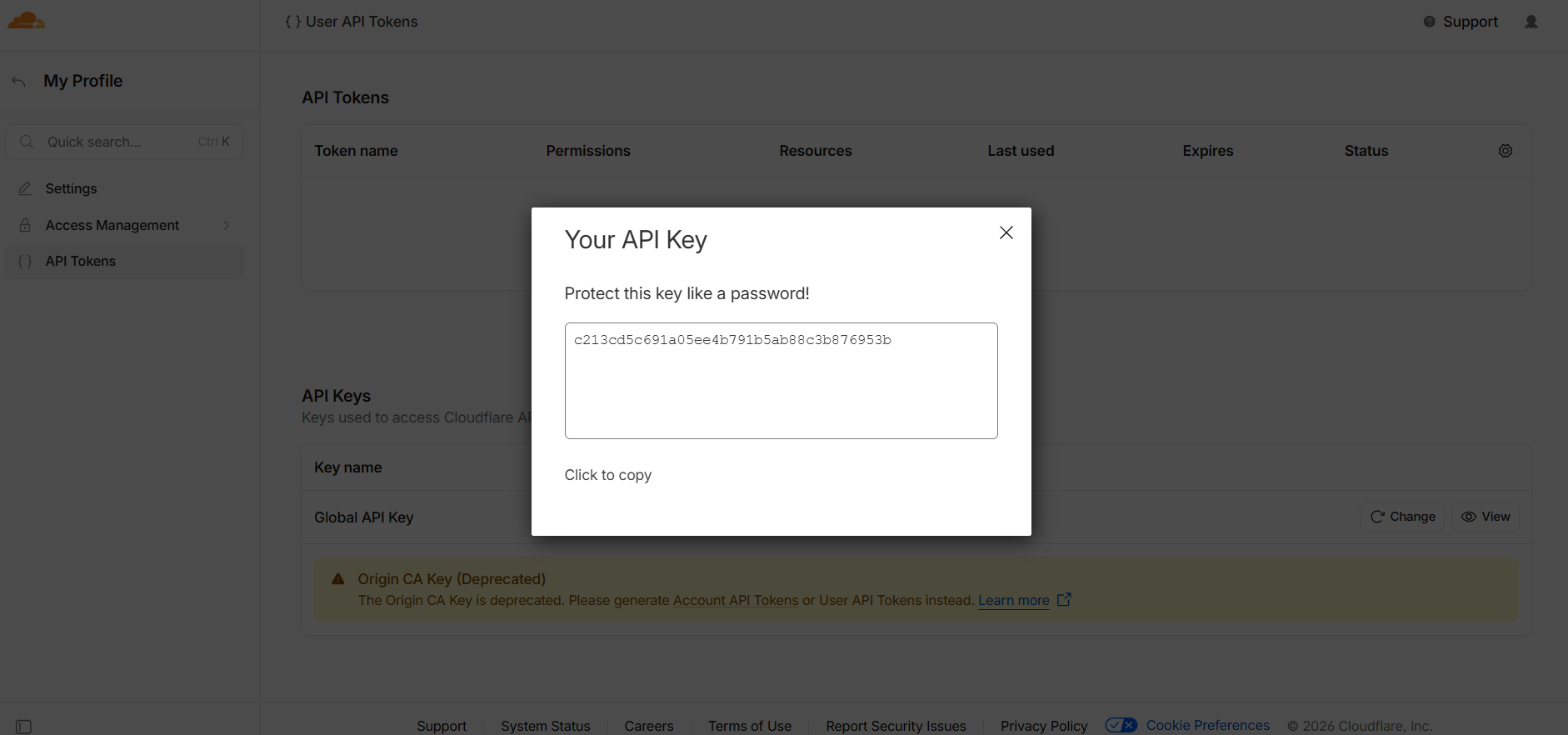Image resolution: width=1568 pixels, height=735 pixels.
Task: Click the Settings pencil icon
Action: click(25, 188)
